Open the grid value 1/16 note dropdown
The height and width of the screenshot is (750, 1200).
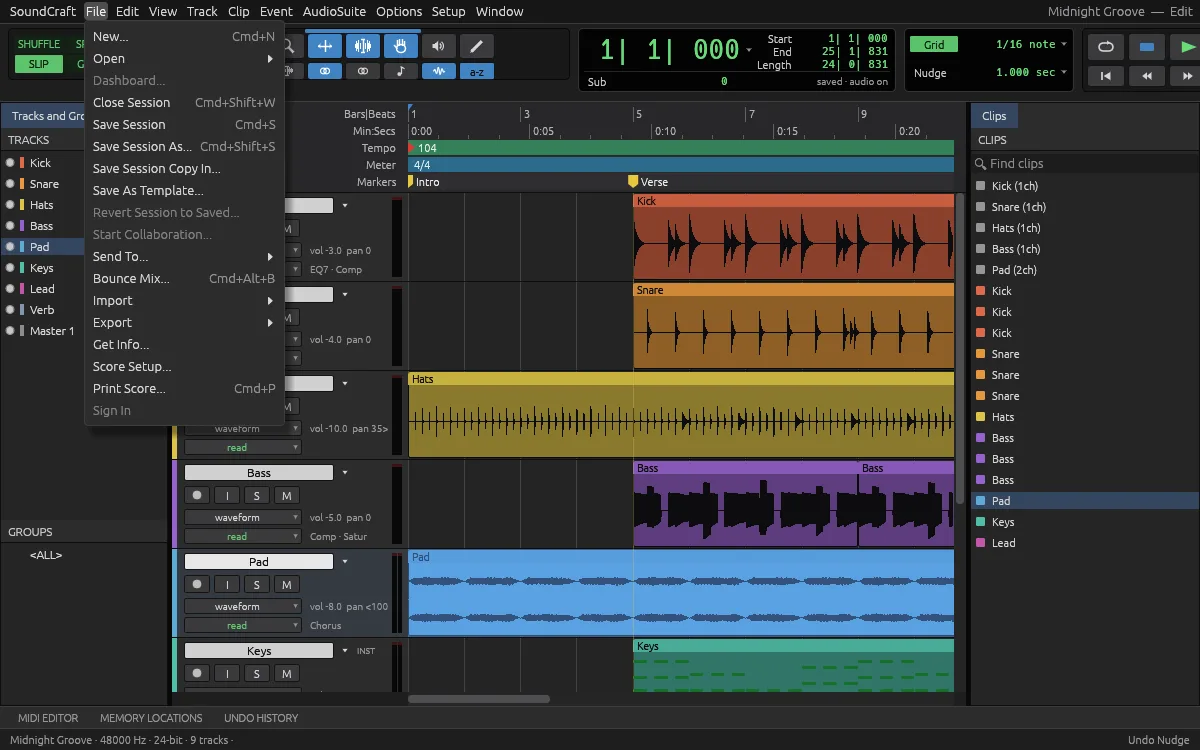pyautogui.click(x=1032, y=44)
